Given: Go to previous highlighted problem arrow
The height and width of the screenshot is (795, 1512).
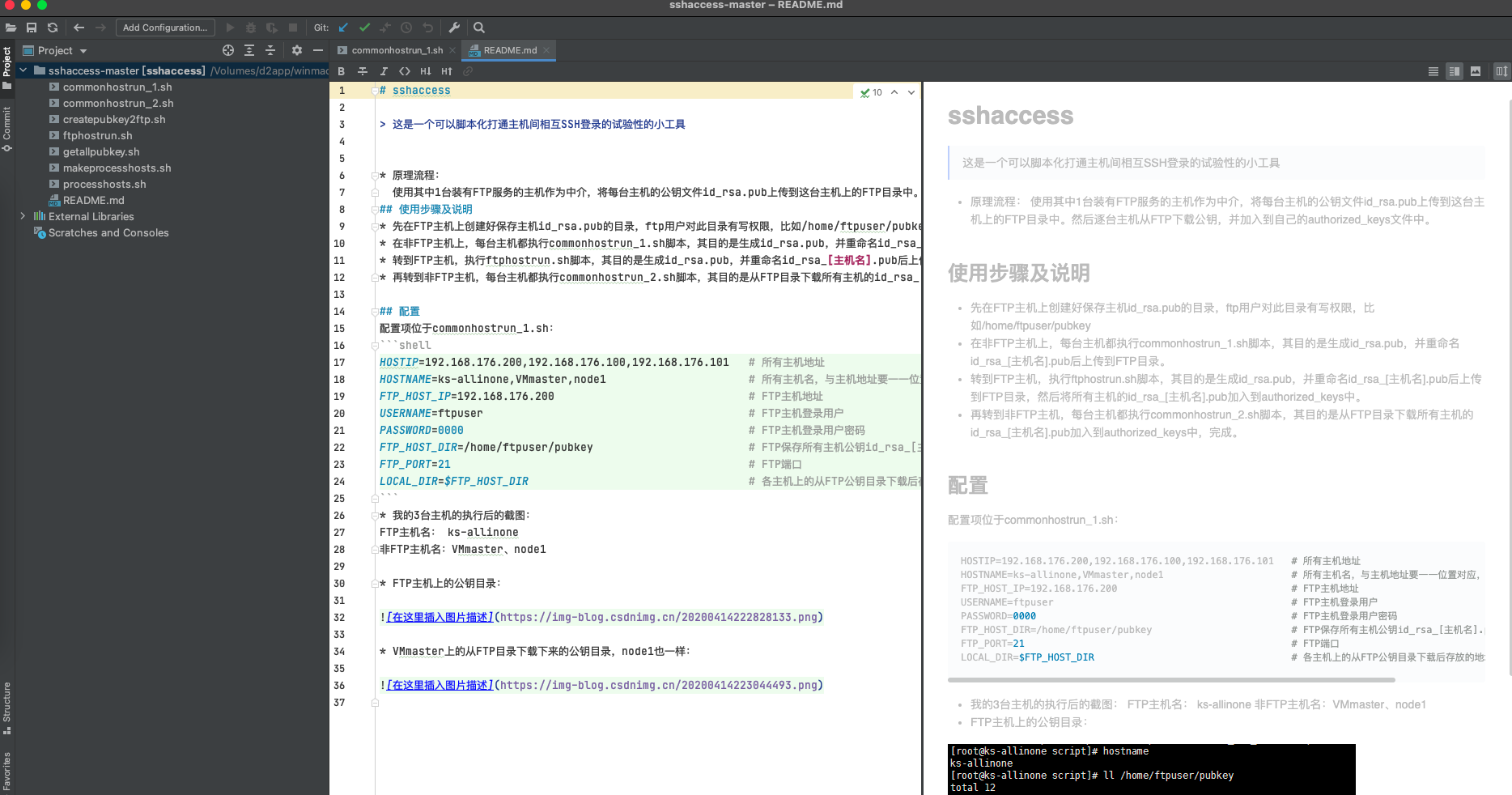Looking at the screenshot, I should 894,92.
